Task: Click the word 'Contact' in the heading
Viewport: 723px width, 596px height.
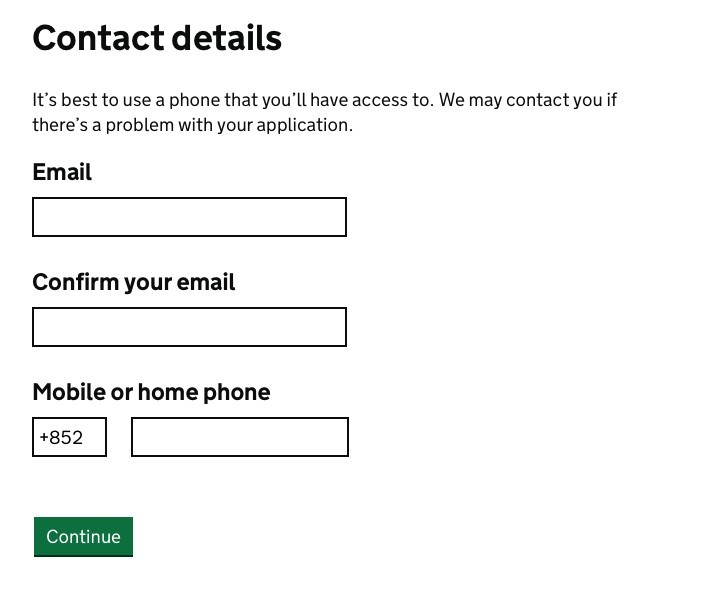Action: click(98, 38)
